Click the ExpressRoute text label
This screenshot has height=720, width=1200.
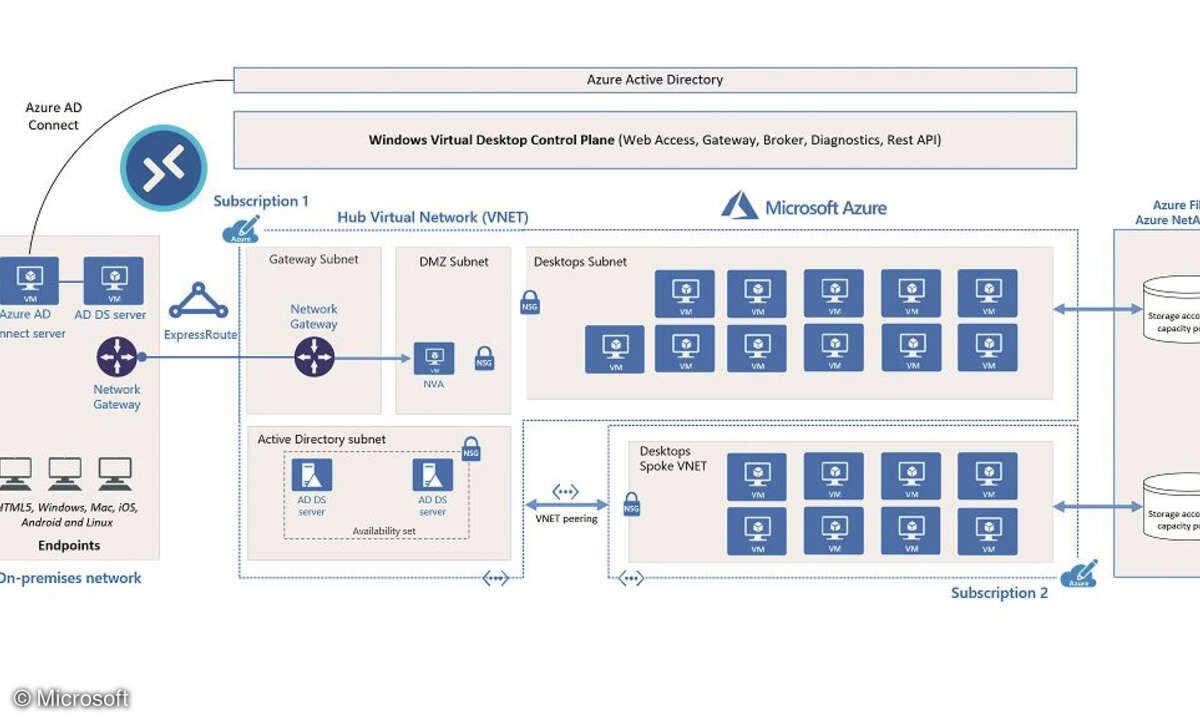point(200,334)
